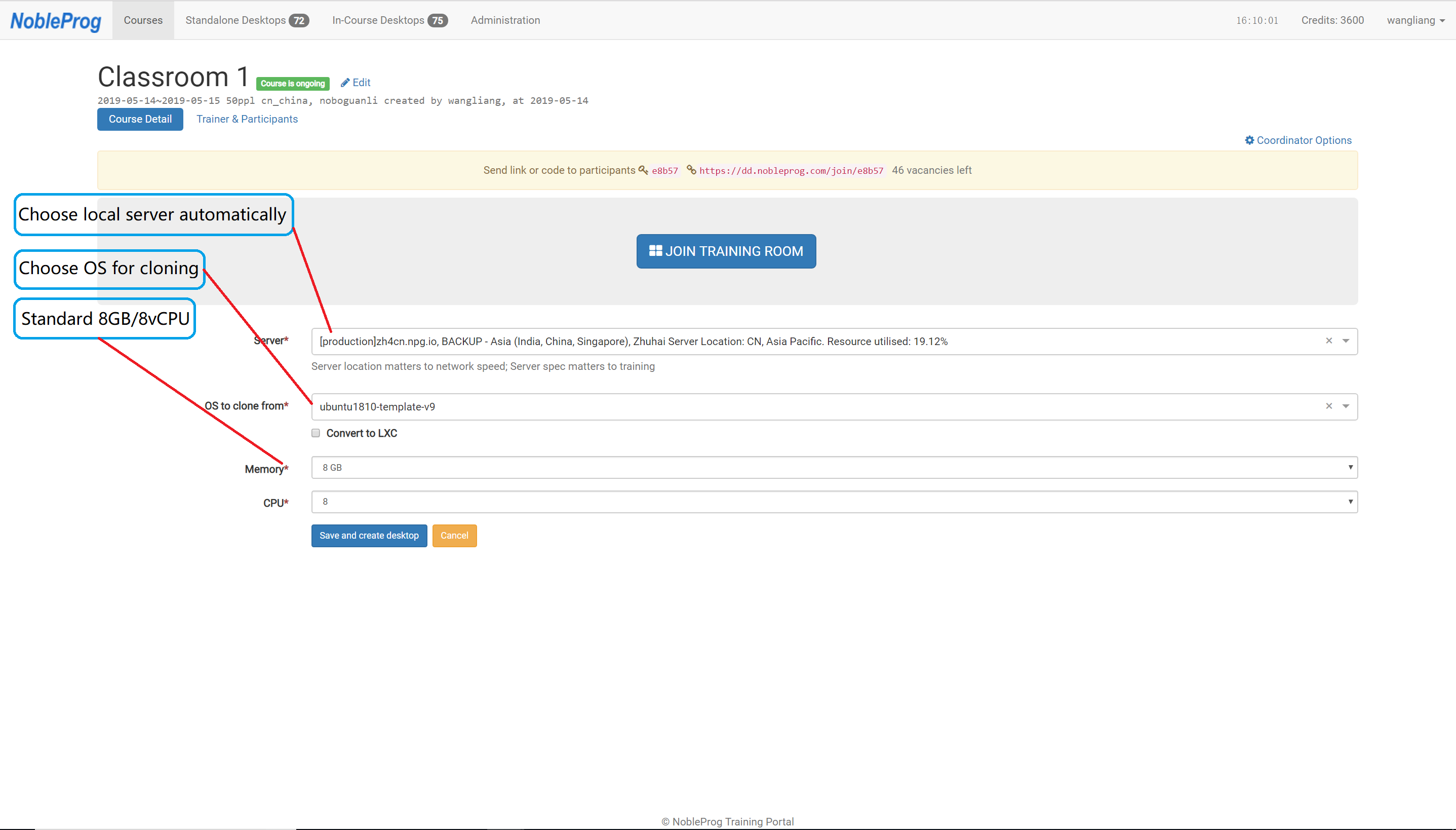Click the chain link icon beside URL
The width and height of the screenshot is (1456, 830).
click(x=691, y=170)
